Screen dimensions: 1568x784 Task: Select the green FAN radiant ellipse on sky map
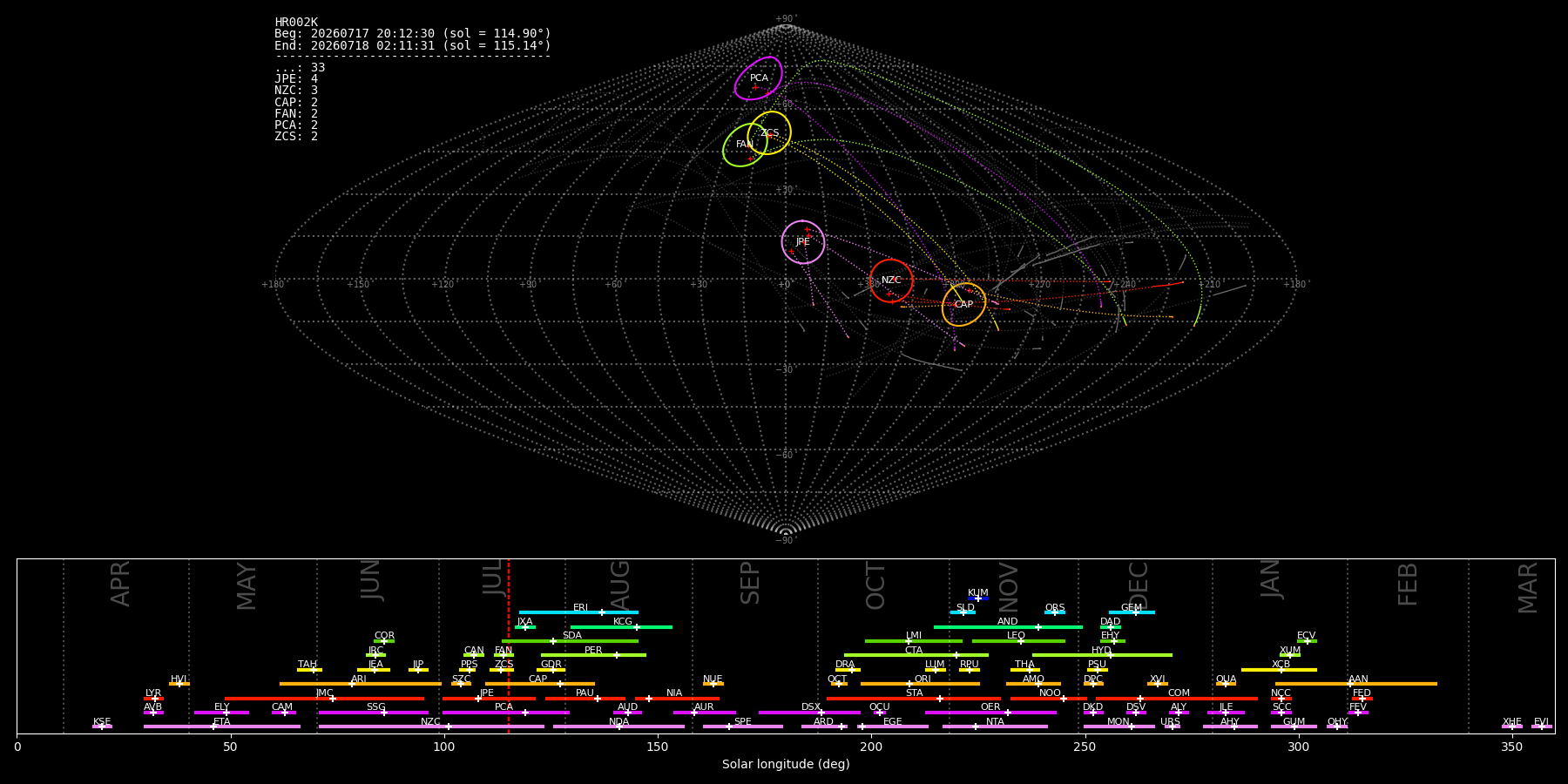tap(745, 145)
